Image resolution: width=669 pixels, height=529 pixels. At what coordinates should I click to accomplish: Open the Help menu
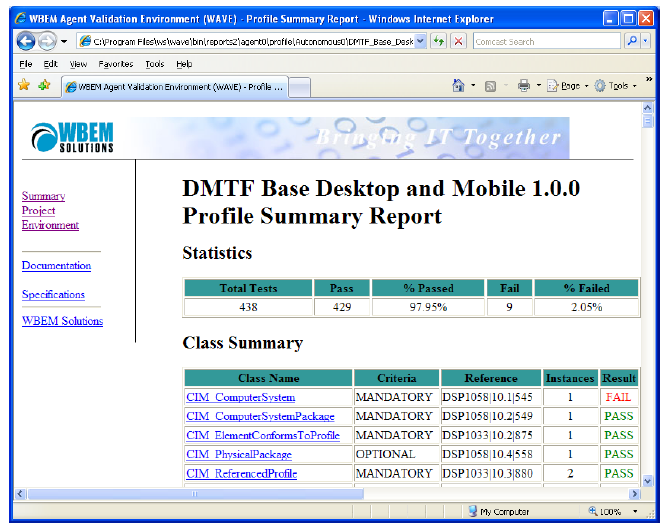point(184,64)
